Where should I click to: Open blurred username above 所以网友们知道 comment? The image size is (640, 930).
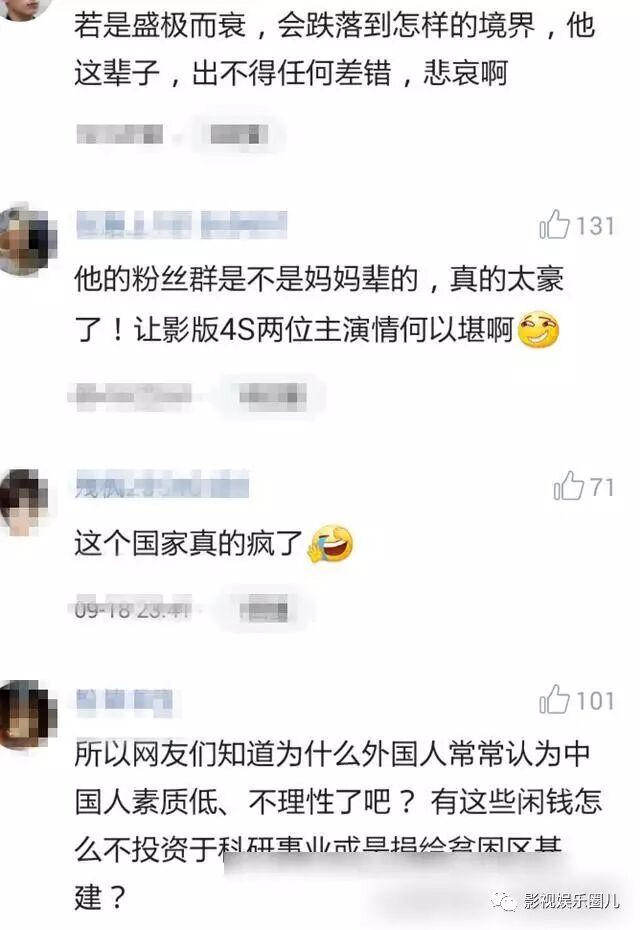[125, 700]
